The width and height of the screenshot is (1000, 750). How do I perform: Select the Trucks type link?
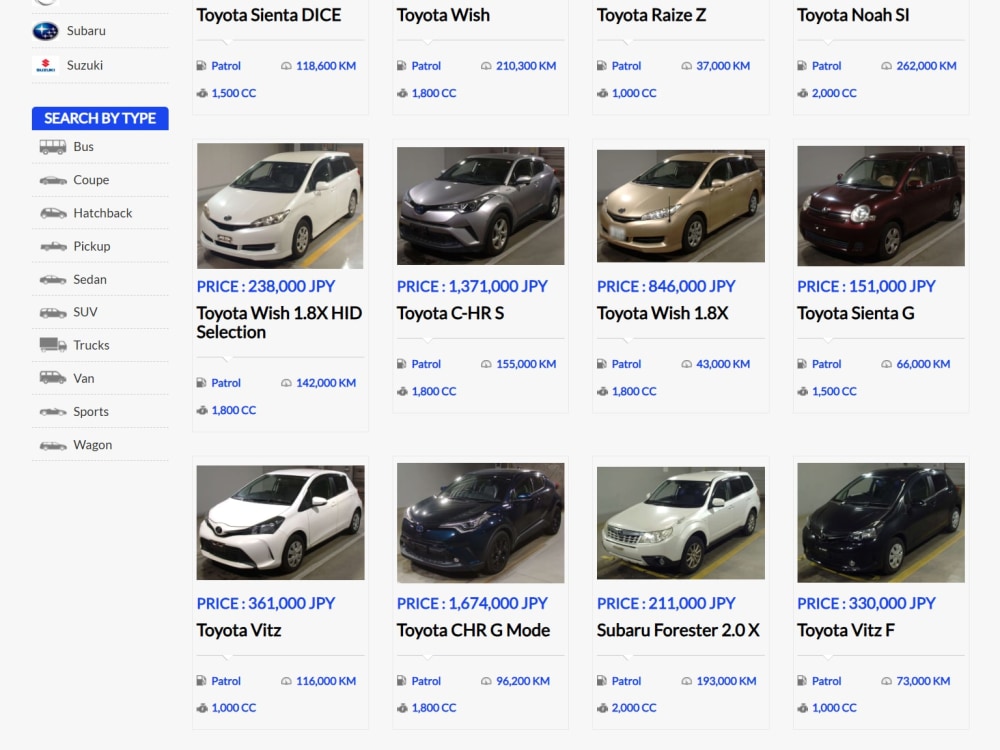point(91,345)
